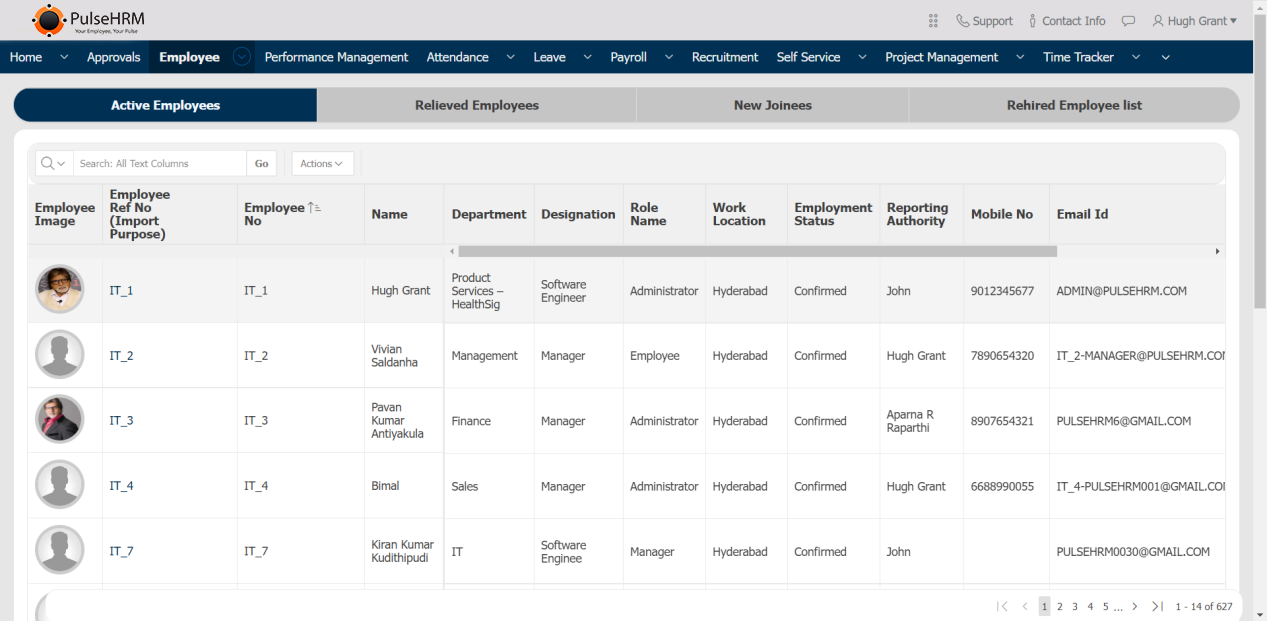Viewport: 1267px width, 621px height.
Task: Click the Employee No sort ascending icon
Action: click(x=315, y=208)
